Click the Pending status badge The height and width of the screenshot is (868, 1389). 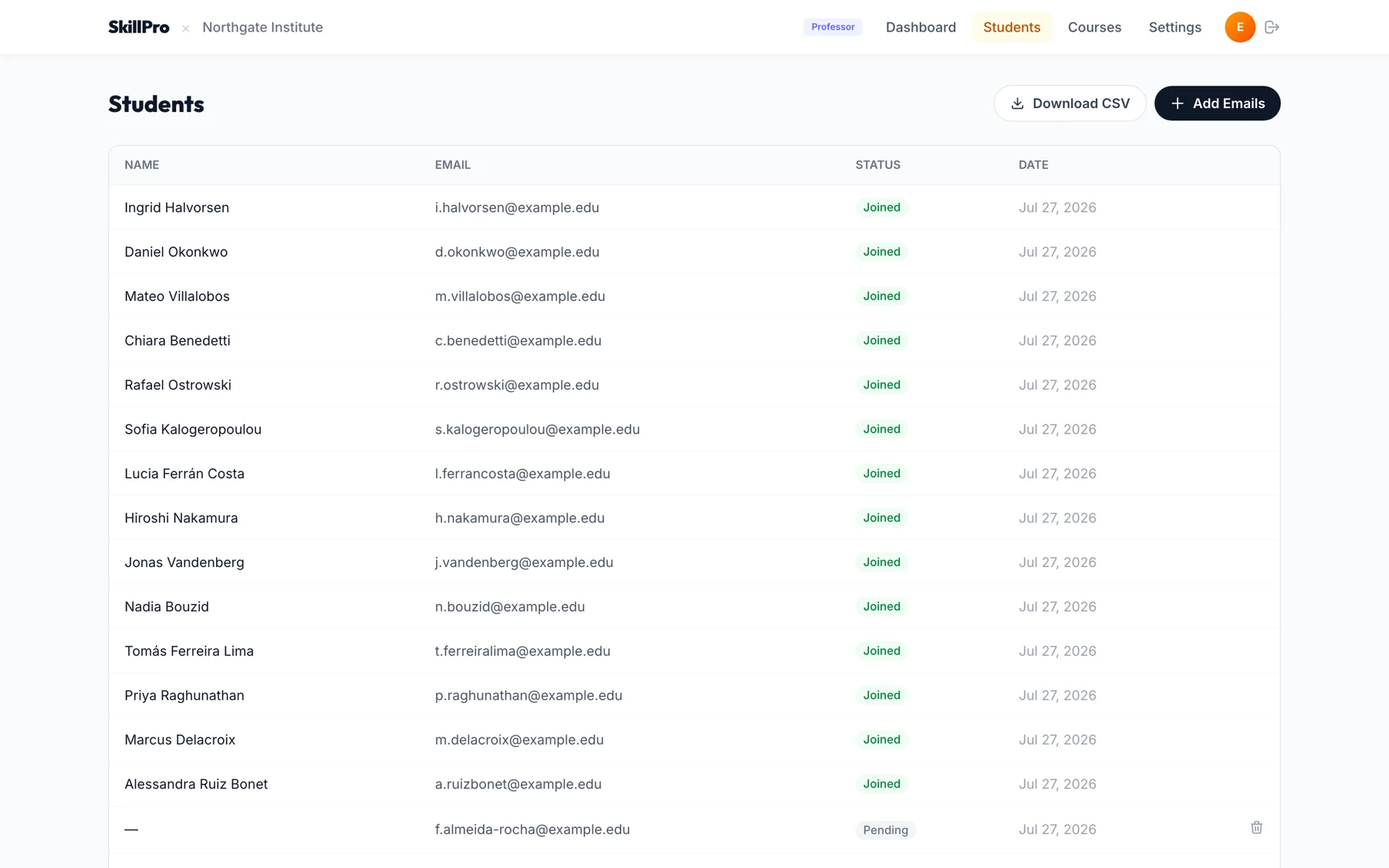click(885, 830)
